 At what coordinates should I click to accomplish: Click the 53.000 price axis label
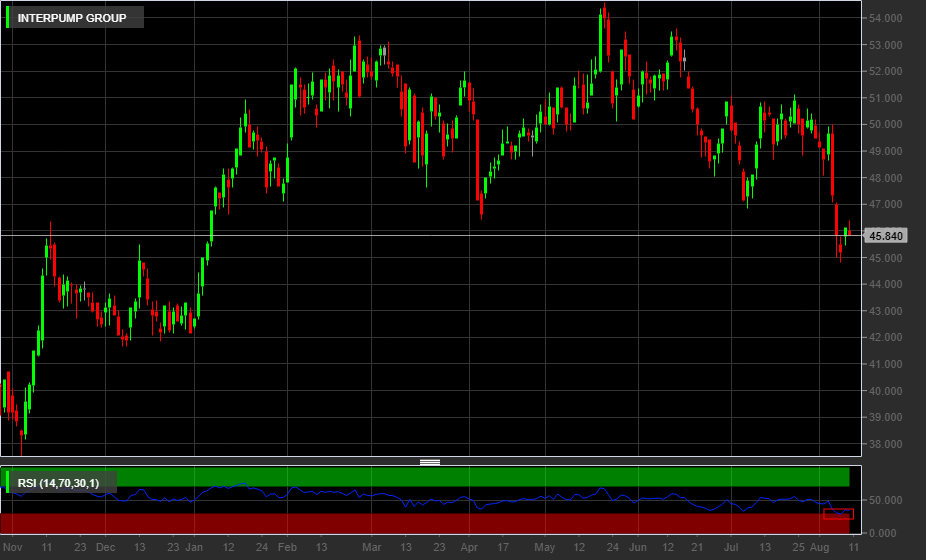pyautogui.click(x=885, y=45)
